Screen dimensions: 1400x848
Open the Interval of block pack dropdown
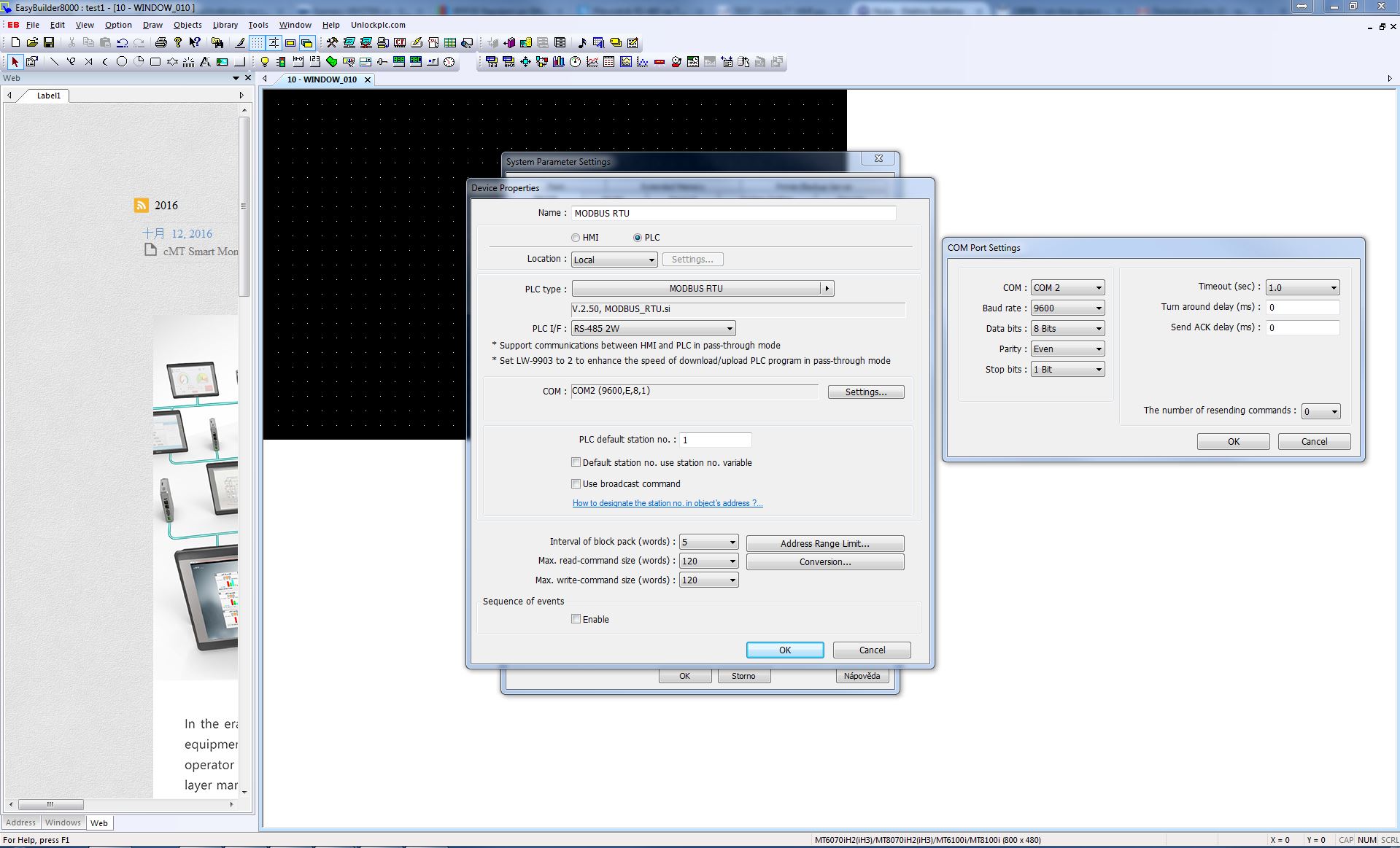(x=708, y=542)
